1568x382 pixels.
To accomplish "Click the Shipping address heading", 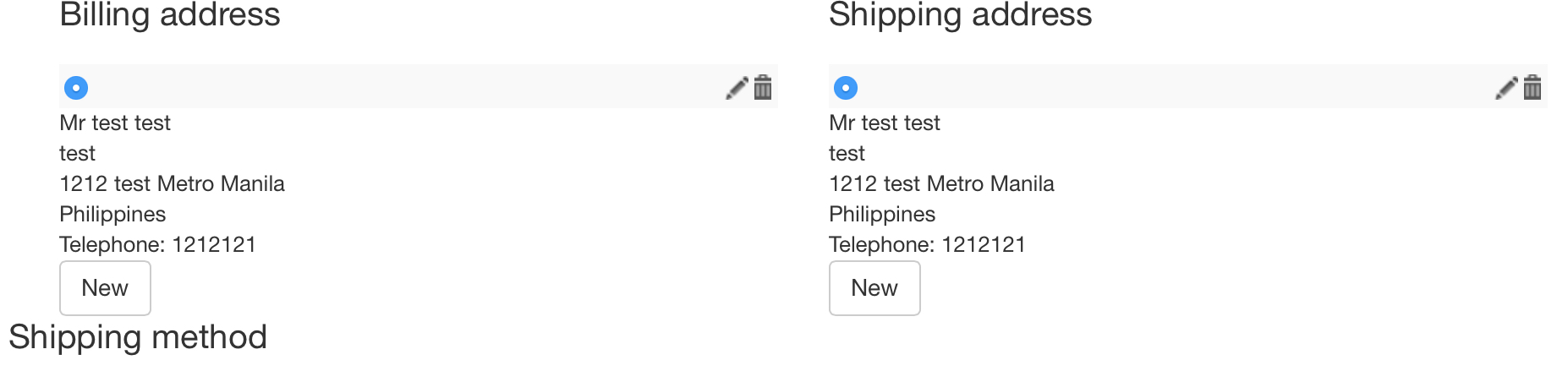I will [x=960, y=15].
